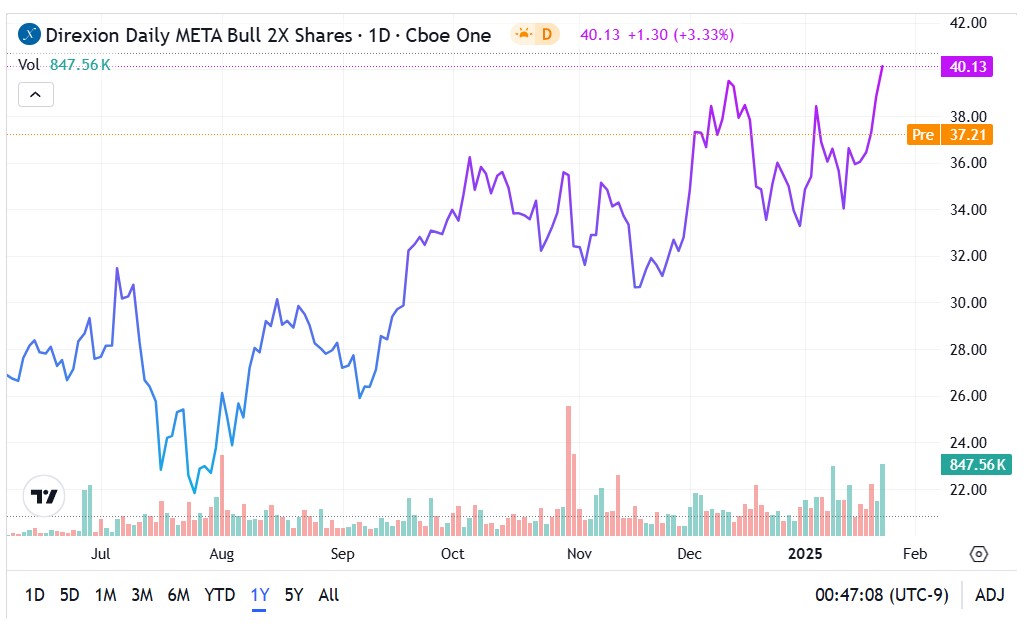1028x628 pixels.
Task: Switch to the 5Y range
Action: pos(293,595)
